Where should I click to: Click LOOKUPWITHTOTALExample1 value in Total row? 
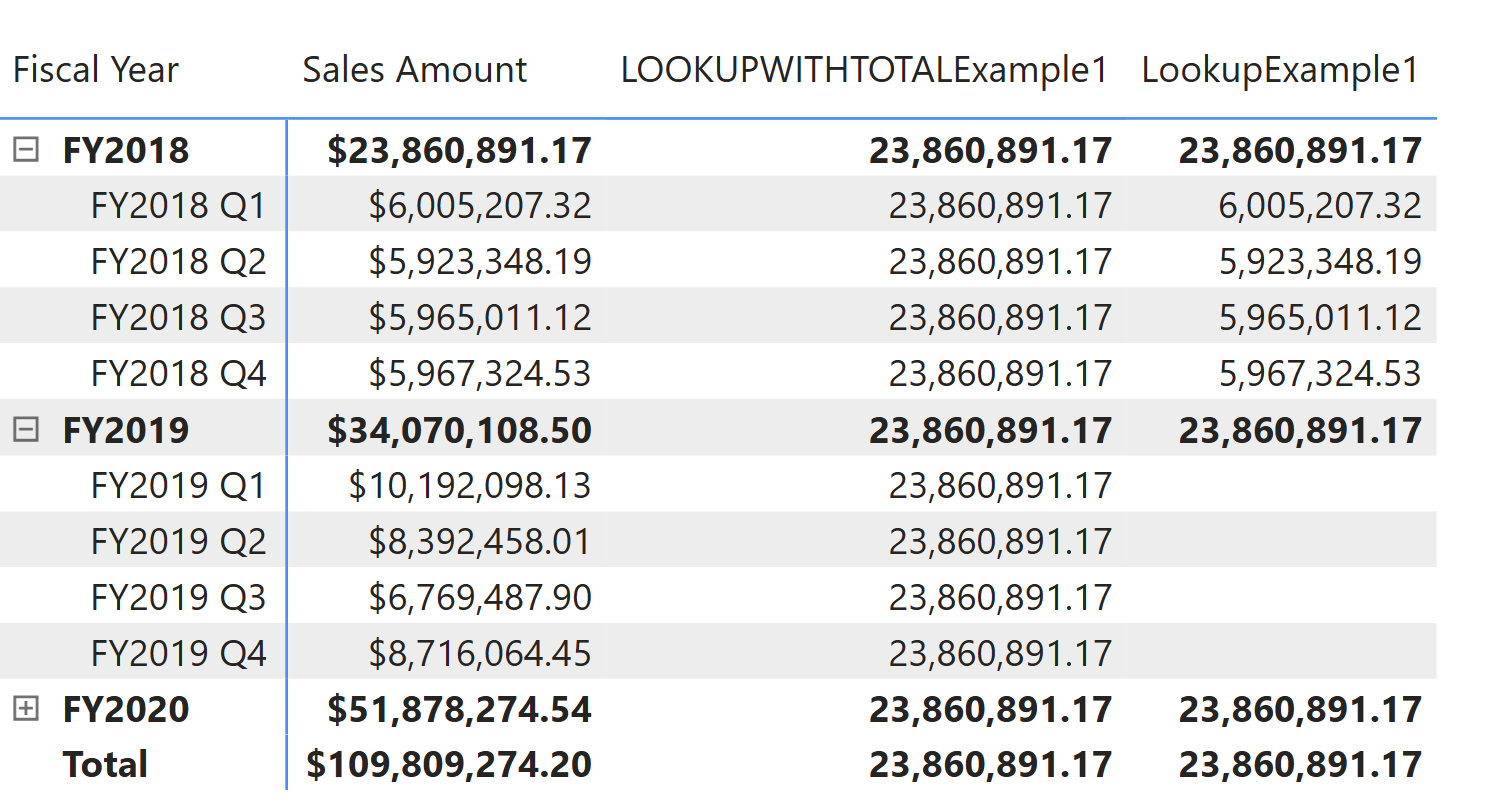point(990,765)
